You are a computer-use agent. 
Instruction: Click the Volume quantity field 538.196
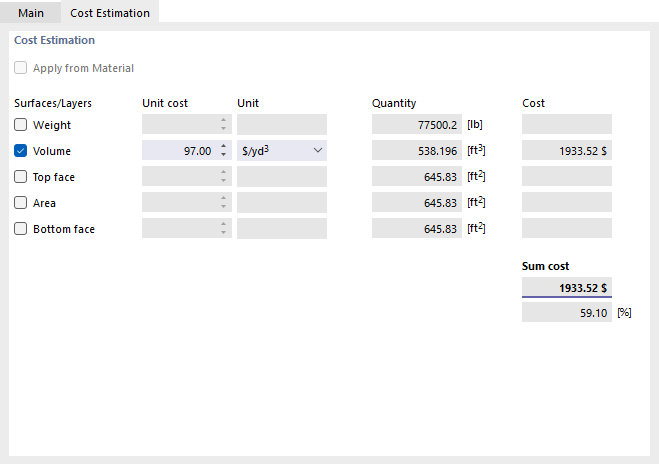click(417, 151)
